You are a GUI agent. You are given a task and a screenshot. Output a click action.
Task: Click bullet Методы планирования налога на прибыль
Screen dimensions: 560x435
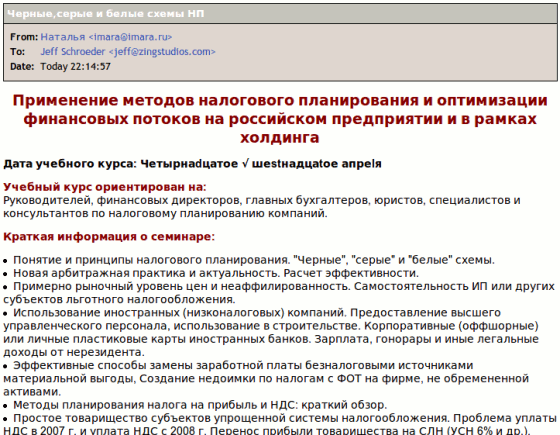pos(195,405)
